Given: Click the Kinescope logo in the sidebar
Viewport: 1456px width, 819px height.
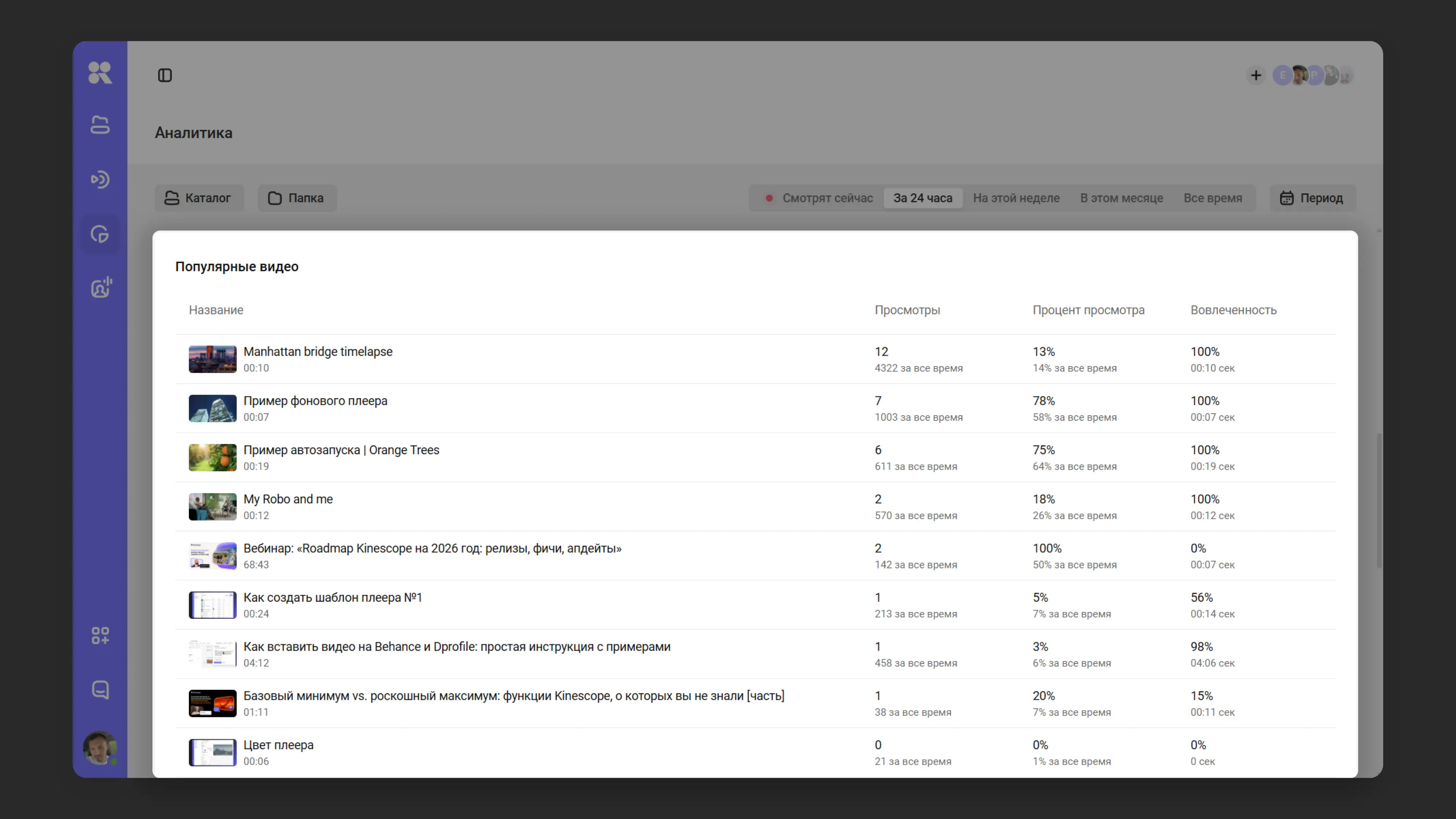Looking at the screenshot, I should [100, 73].
